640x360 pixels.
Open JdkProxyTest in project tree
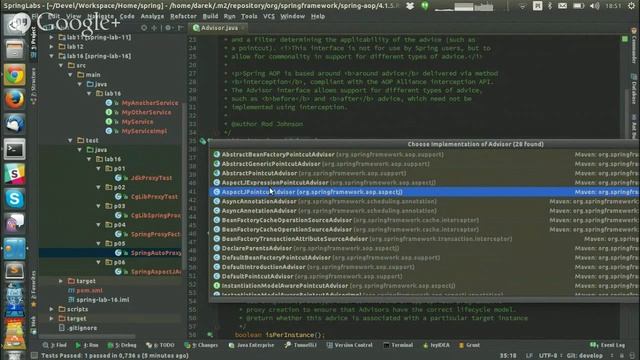click(151, 178)
